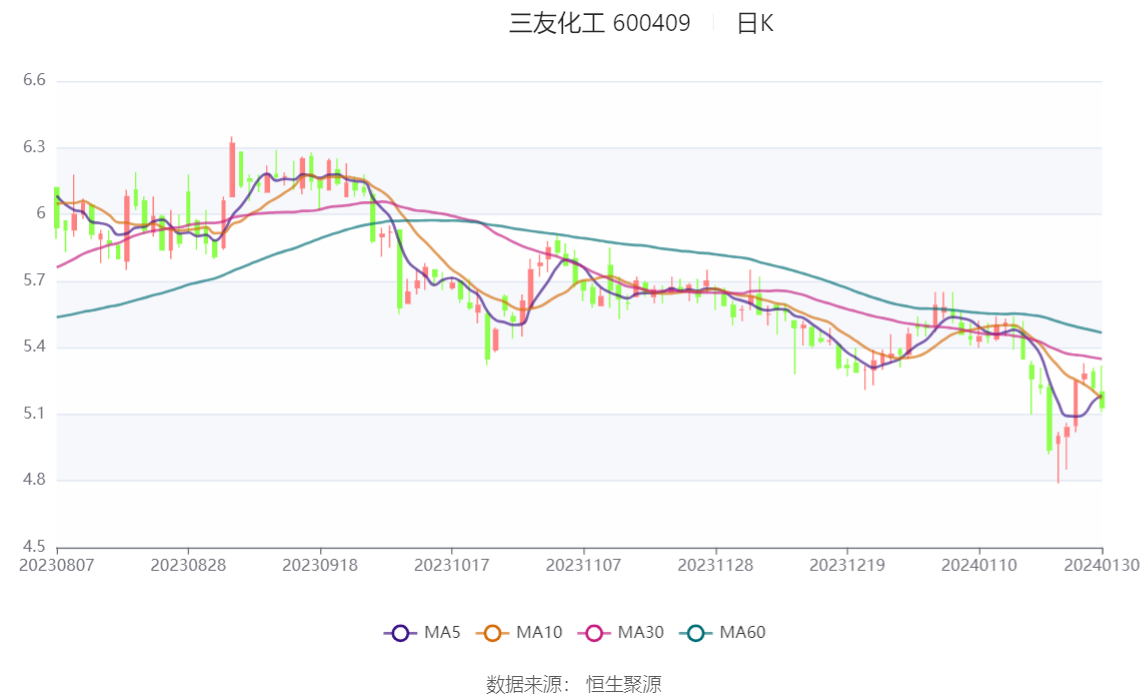Click the 5.4 y-axis value

(x=34, y=346)
